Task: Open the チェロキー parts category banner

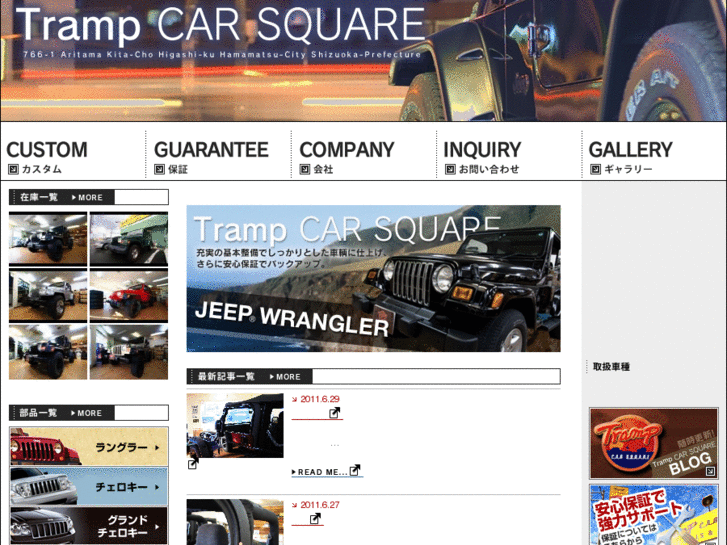Action: coord(89,486)
